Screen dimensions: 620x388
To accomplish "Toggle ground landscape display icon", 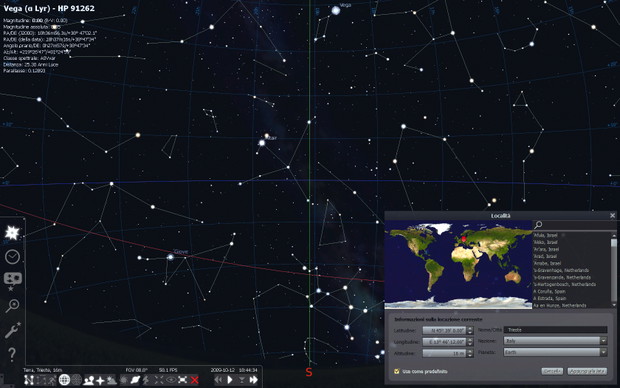I will tap(89, 380).
